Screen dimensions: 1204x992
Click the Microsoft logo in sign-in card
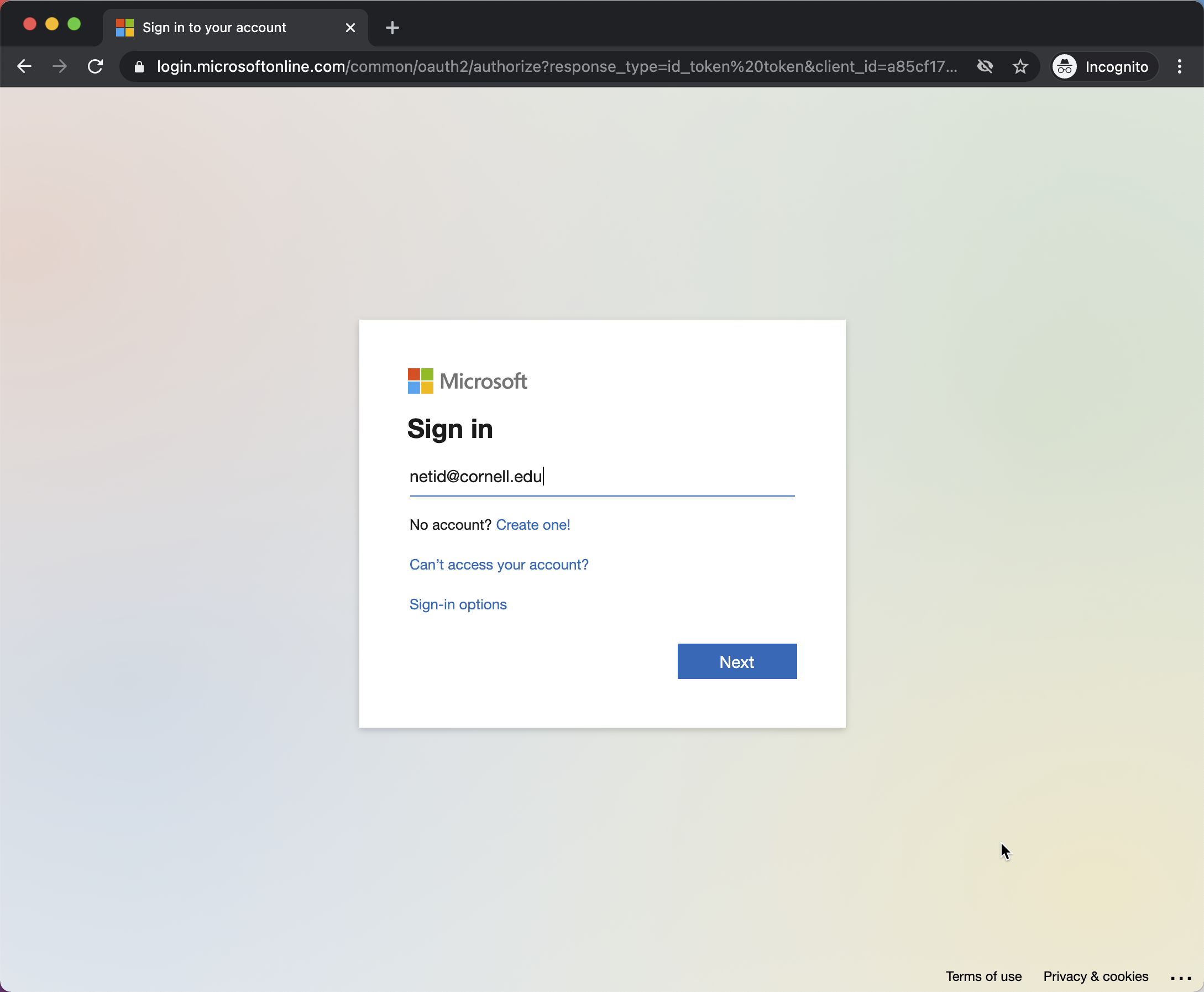467,381
